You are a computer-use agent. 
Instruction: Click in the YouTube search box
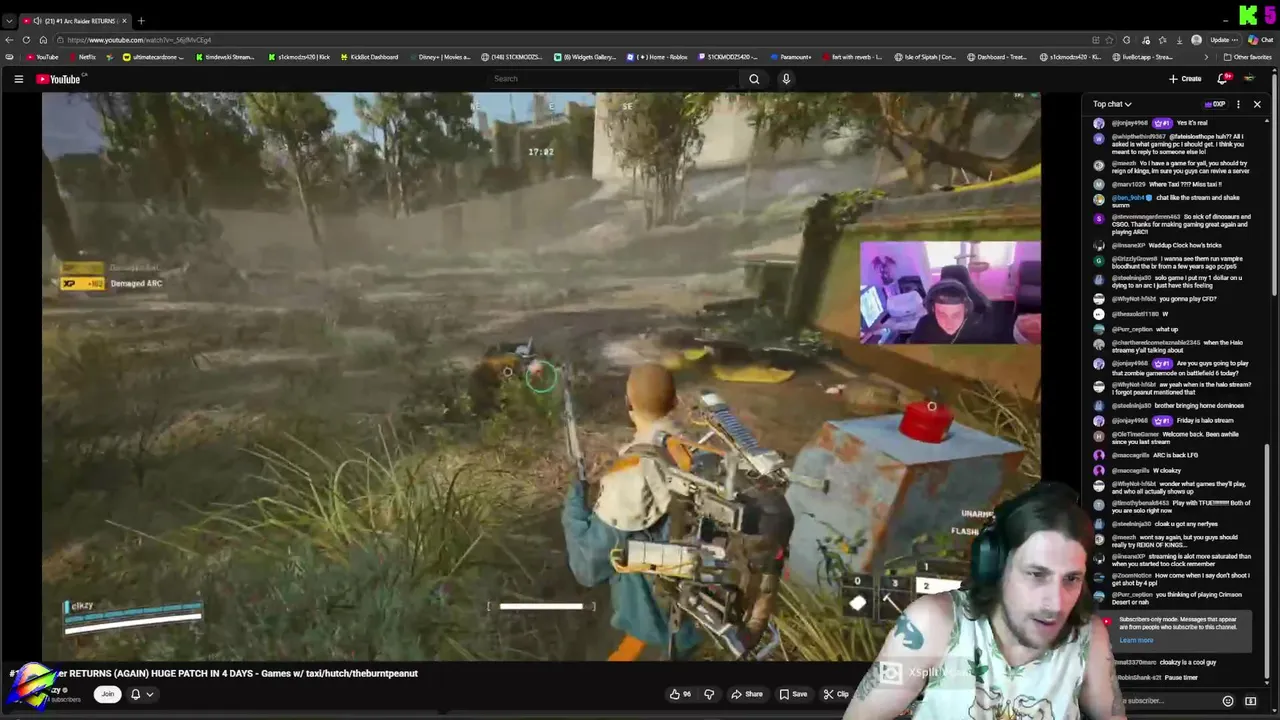615,79
